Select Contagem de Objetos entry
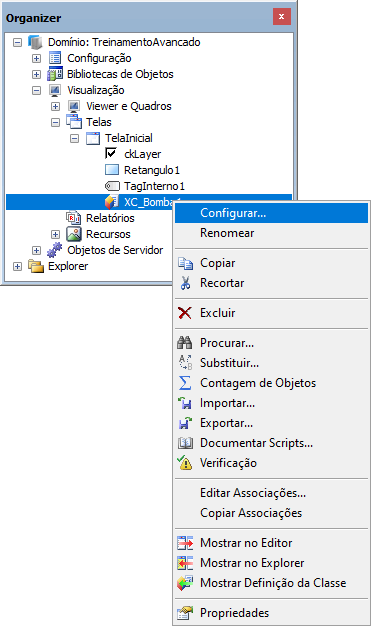Screen dimensions: 371x626 point(272,383)
